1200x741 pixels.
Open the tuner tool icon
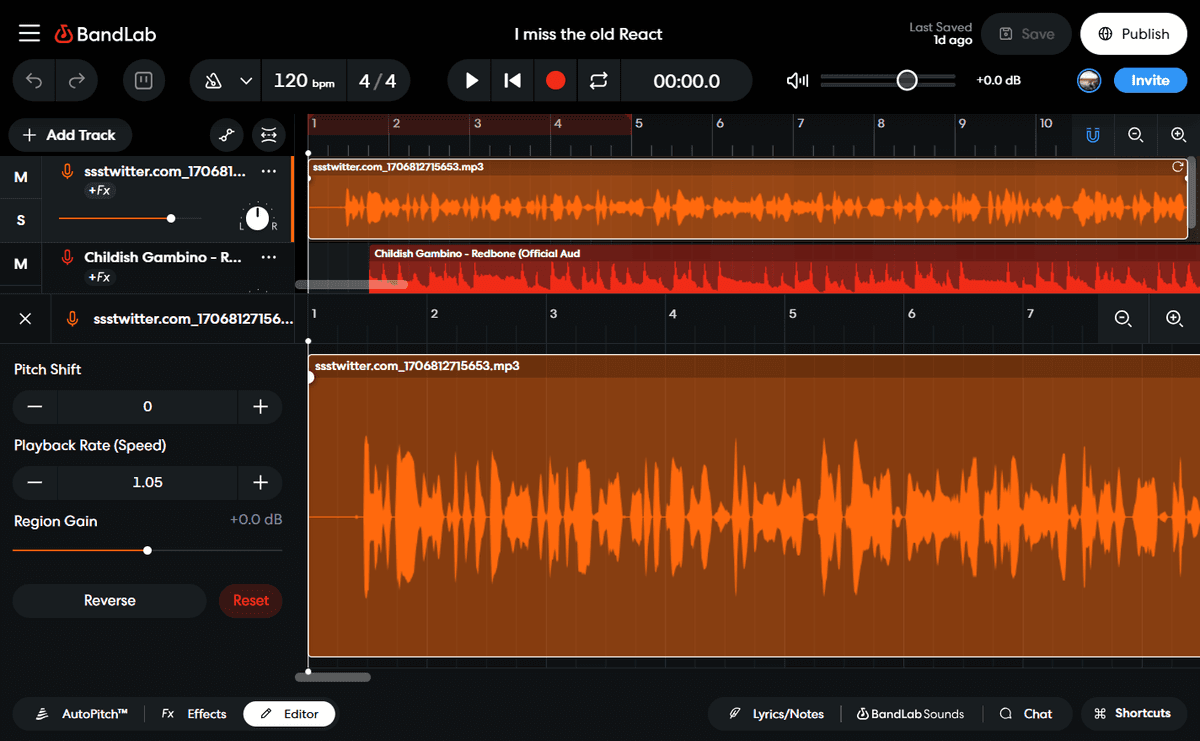pyautogui.click(x=144, y=81)
